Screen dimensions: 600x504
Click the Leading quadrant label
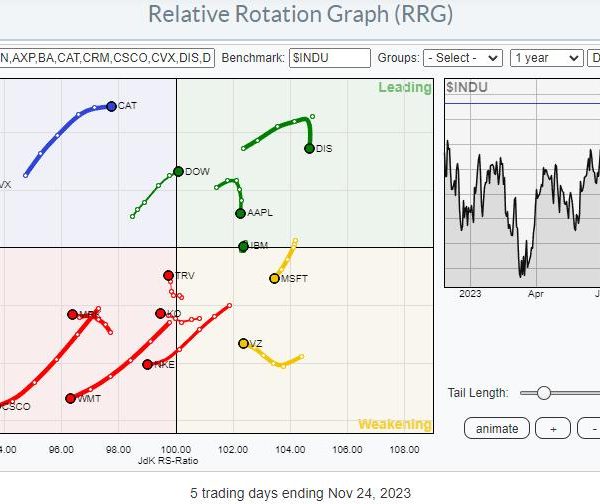tap(405, 88)
